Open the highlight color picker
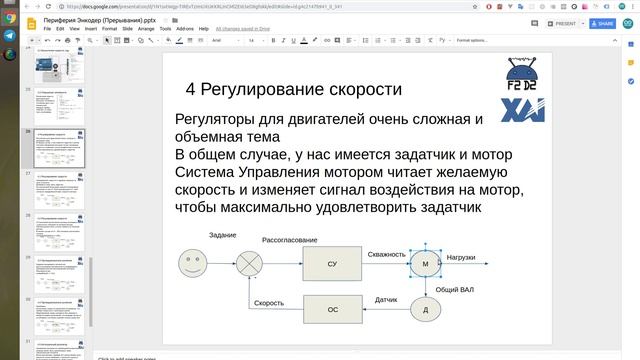 tap(315, 40)
